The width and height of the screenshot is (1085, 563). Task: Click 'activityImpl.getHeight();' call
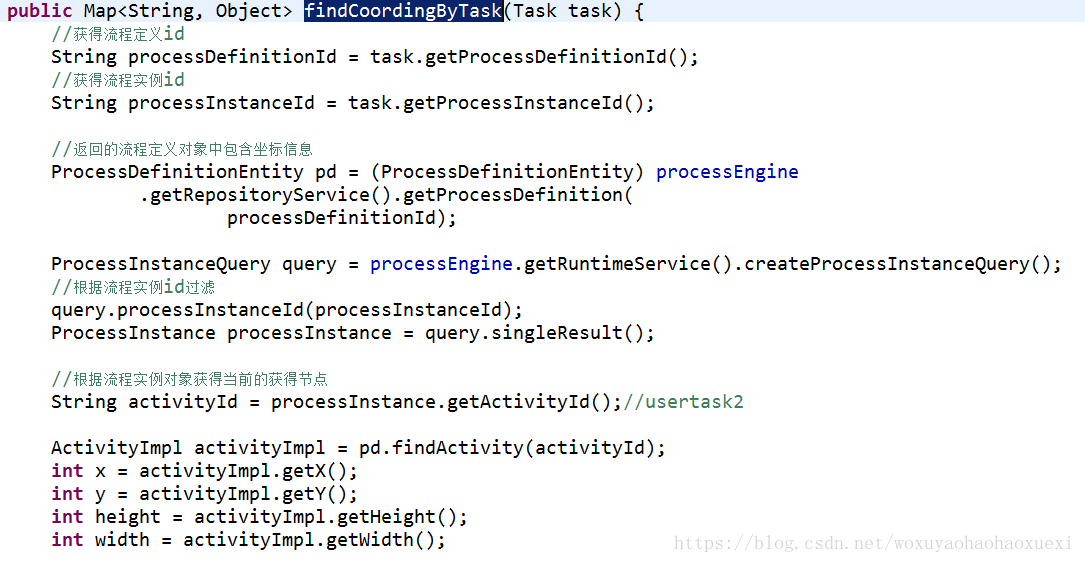(x=331, y=517)
